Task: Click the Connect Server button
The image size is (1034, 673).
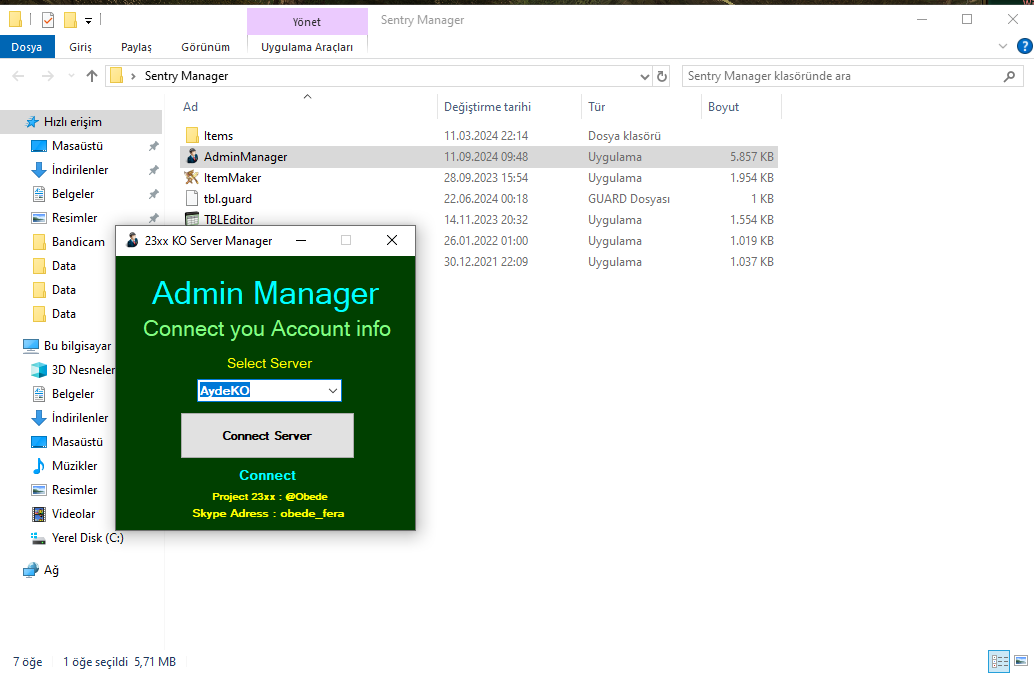Action: pos(267,436)
